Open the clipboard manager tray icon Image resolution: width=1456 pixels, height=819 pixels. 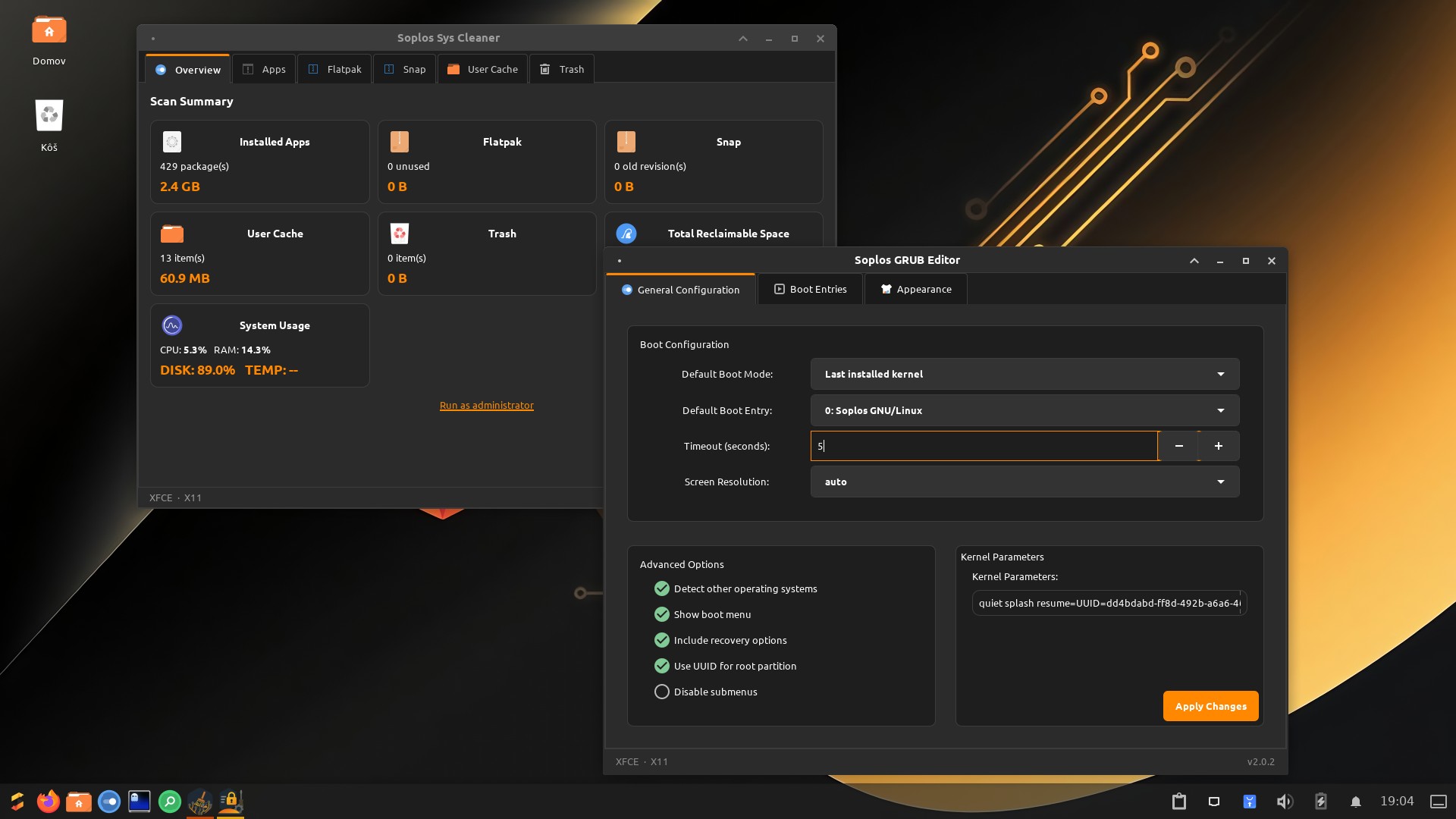click(1179, 802)
